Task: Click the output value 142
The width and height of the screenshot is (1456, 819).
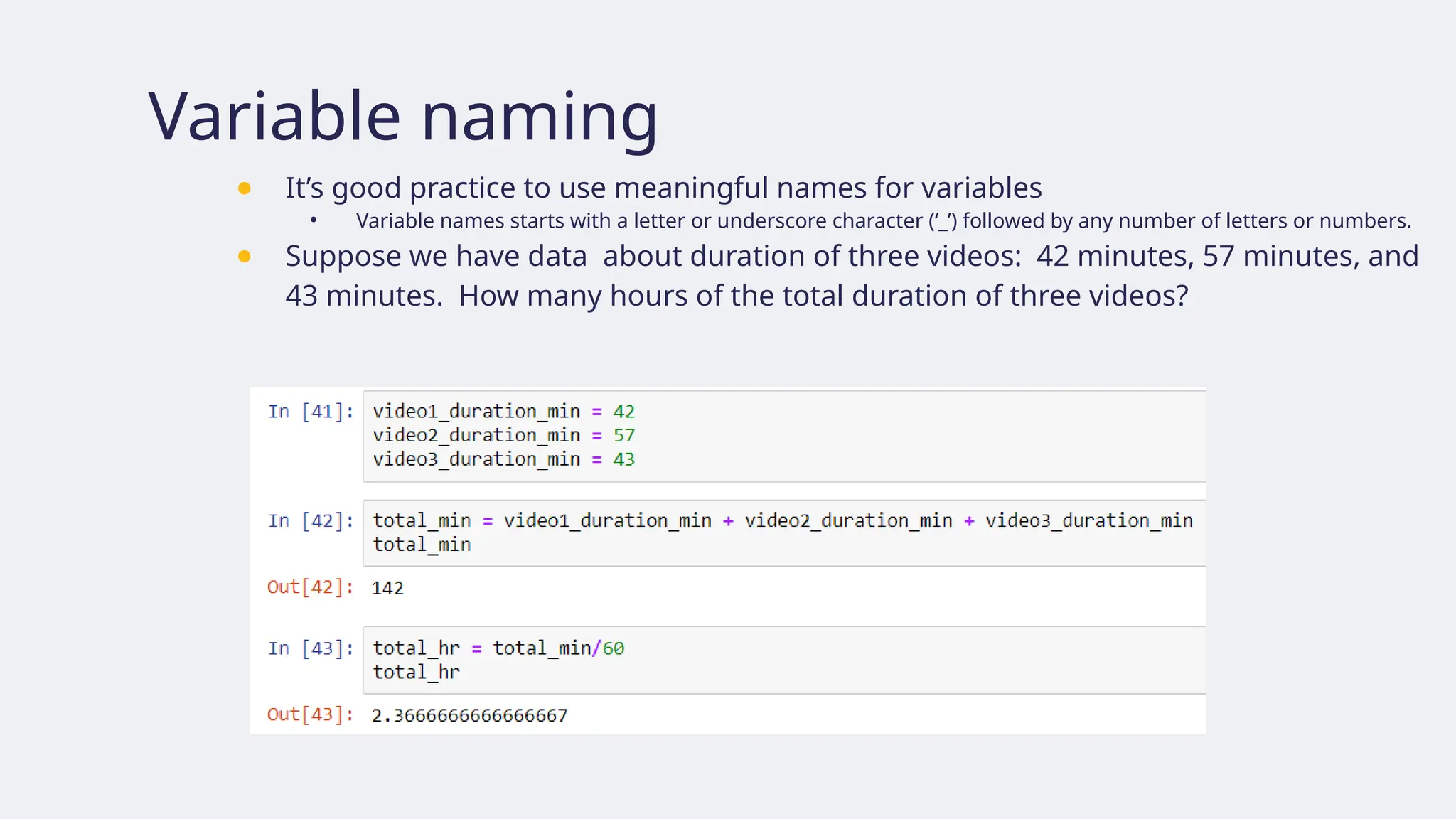Action: [x=387, y=588]
